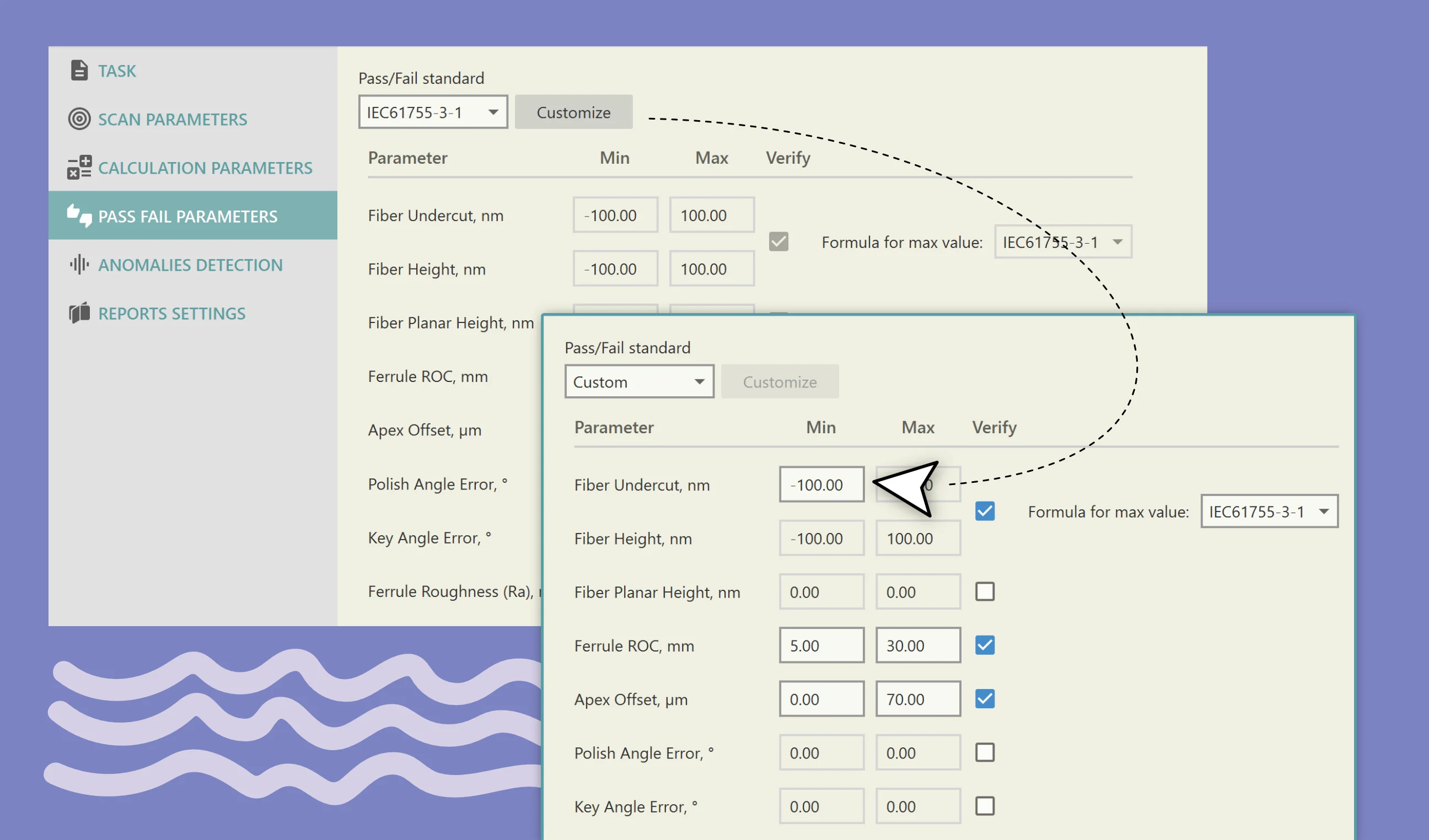Image resolution: width=1429 pixels, height=840 pixels.
Task: Click the Ferrule ROC max field 30.00
Action: coord(917,645)
